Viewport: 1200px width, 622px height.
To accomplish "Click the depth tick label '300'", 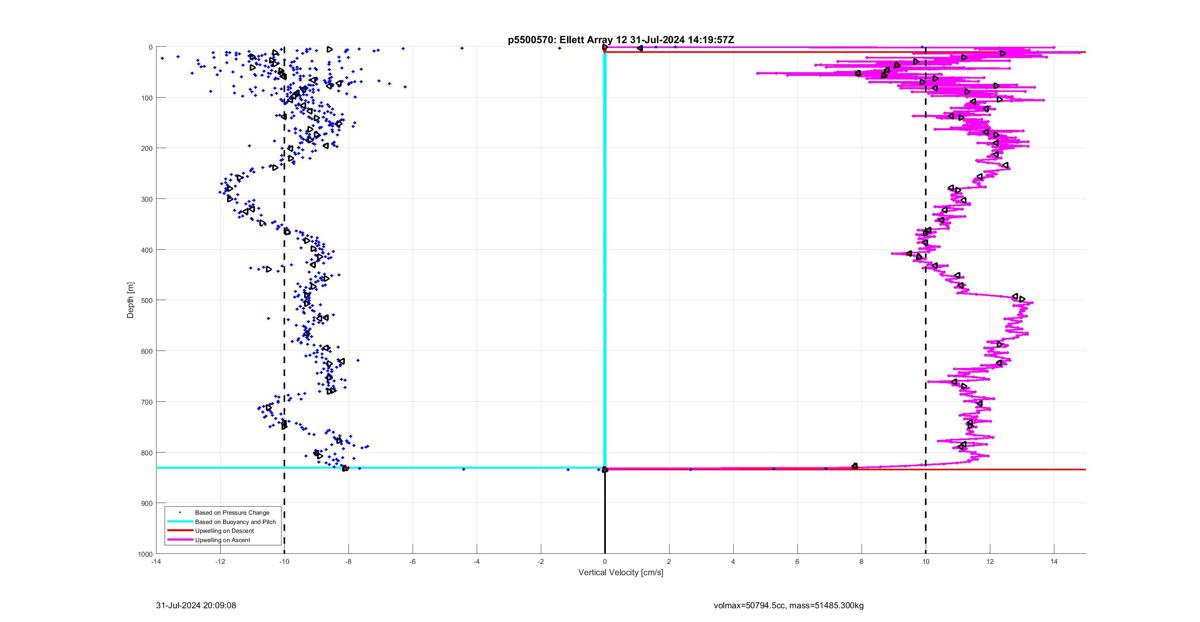I will (145, 199).
